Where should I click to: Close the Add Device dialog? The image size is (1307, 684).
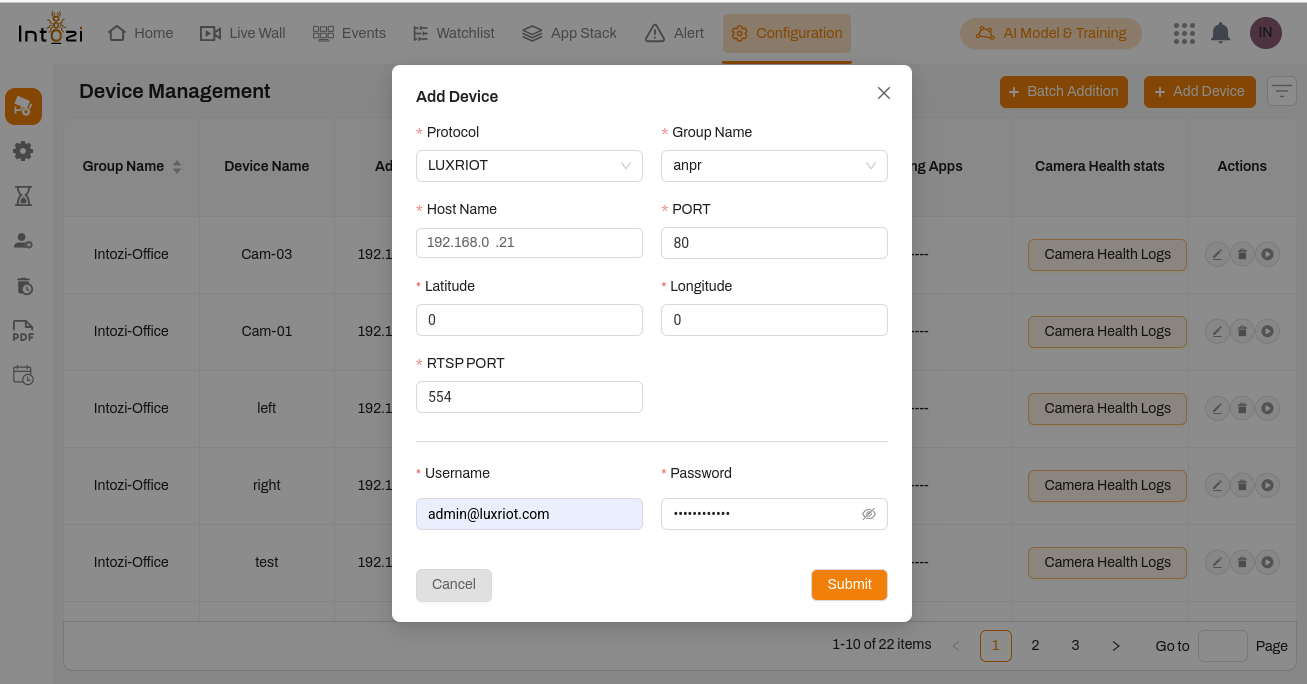click(883, 93)
